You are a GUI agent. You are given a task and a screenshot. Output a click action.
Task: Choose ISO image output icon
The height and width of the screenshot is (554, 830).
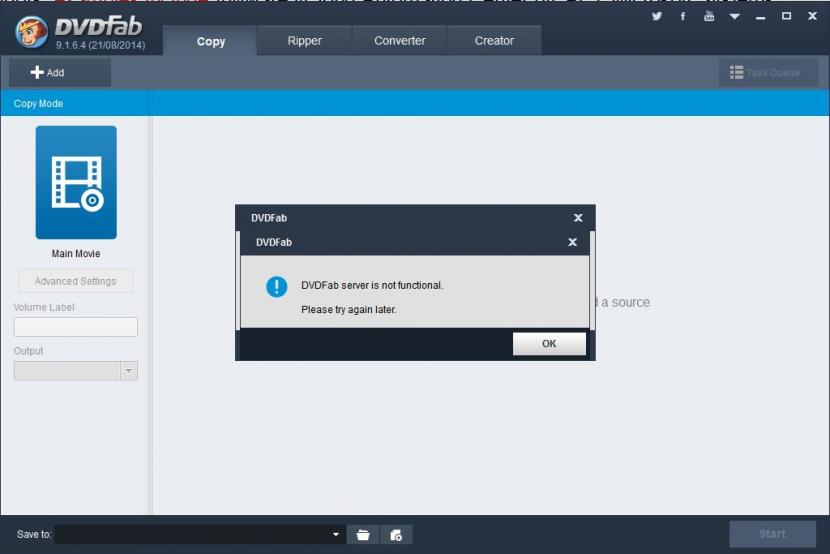[x=396, y=535]
